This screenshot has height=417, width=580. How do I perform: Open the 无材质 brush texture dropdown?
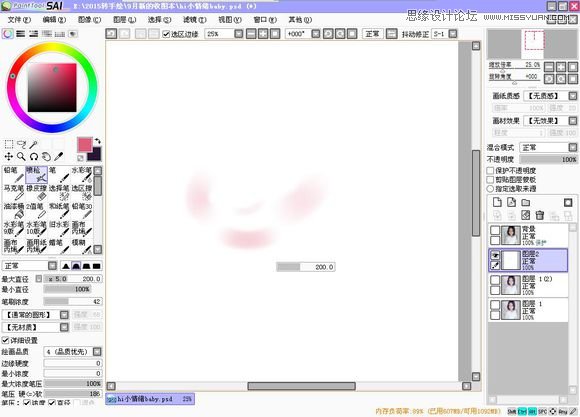64,327
